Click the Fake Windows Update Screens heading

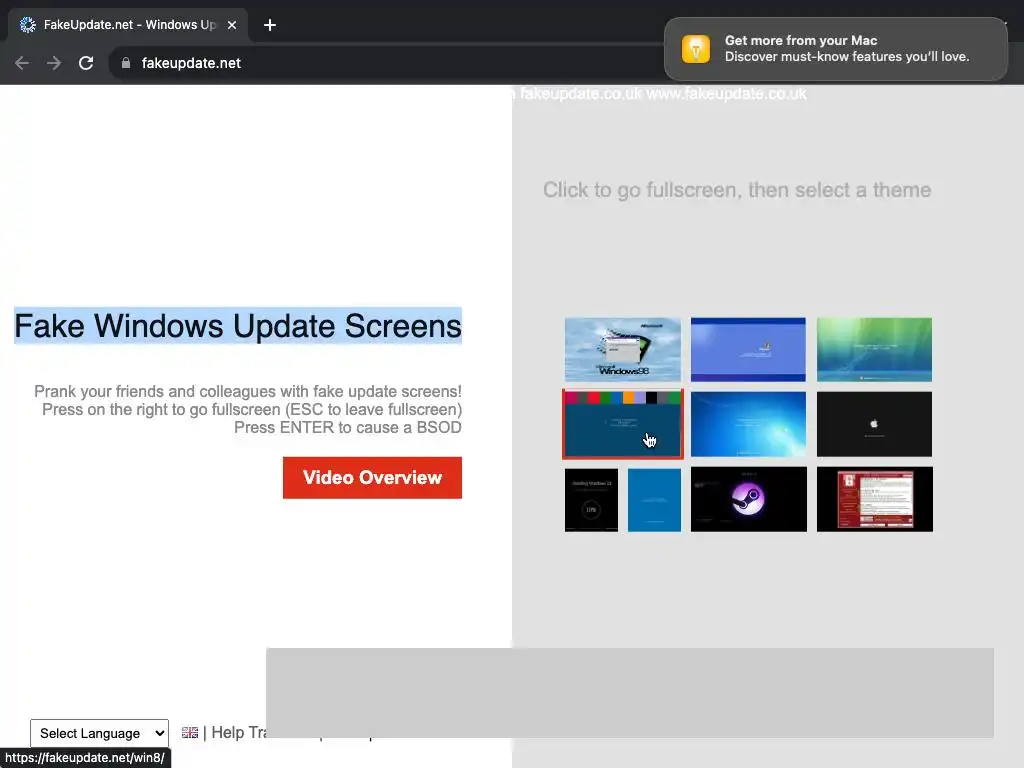coord(238,325)
